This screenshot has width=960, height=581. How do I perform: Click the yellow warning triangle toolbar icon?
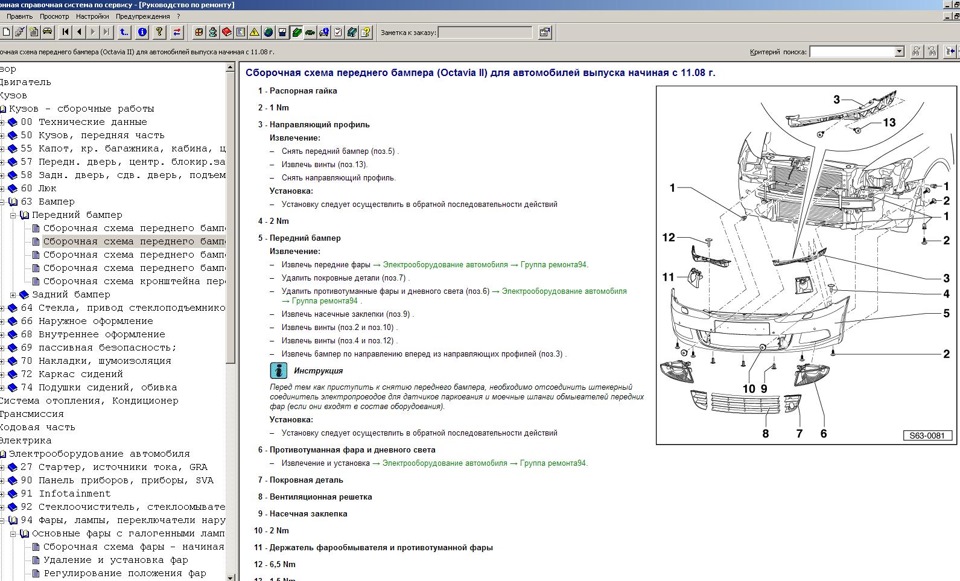254,32
